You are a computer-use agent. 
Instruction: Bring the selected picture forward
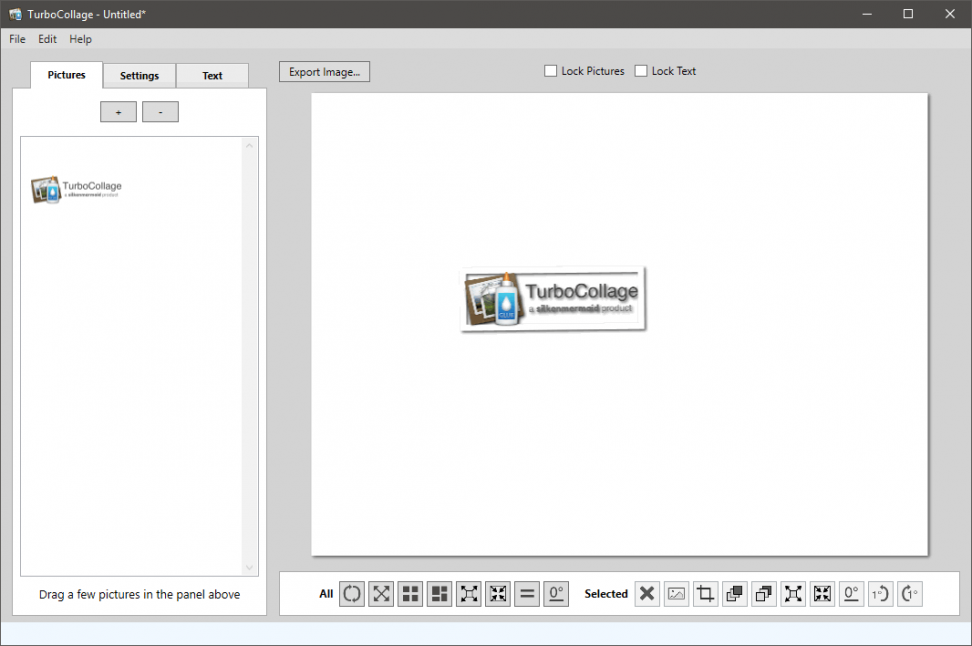click(733, 593)
